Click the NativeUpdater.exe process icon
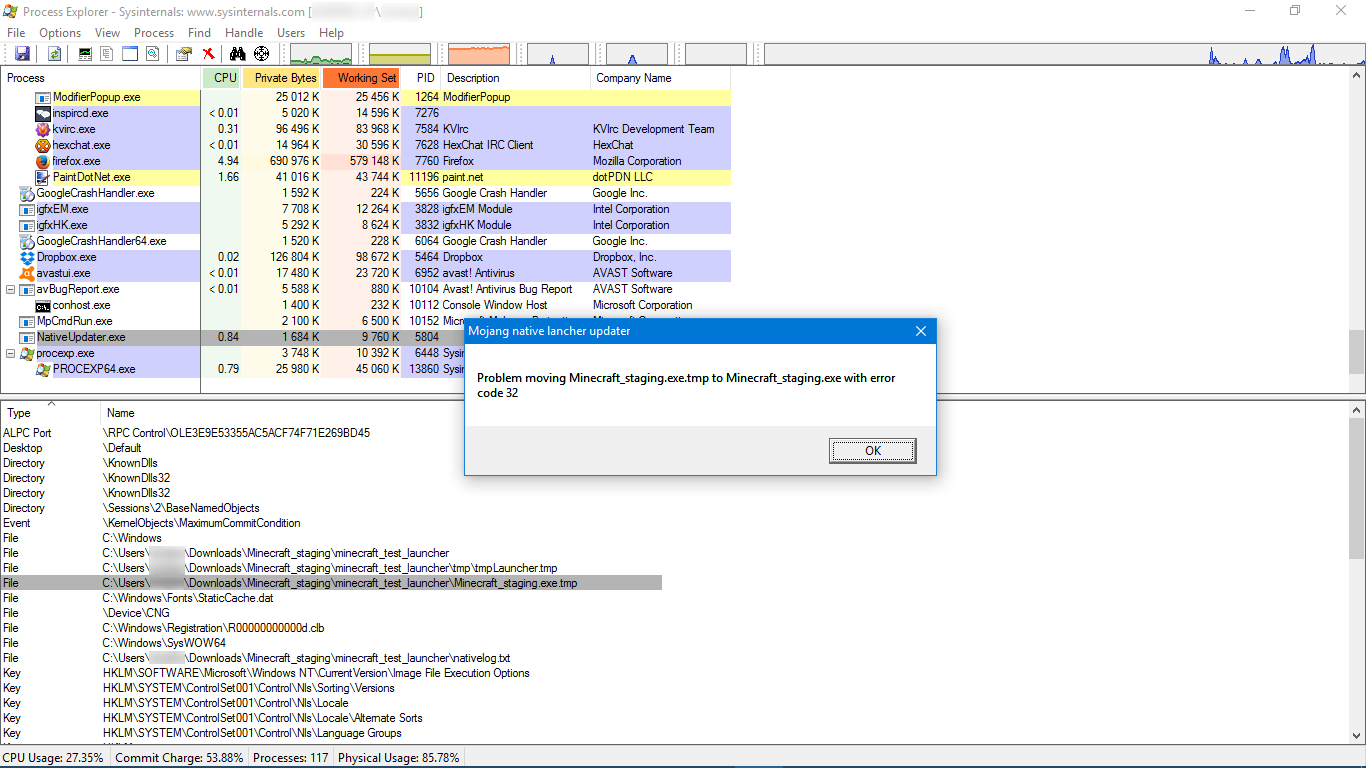Image resolution: width=1366 pixels, height=768 pixels. (27, 337)
